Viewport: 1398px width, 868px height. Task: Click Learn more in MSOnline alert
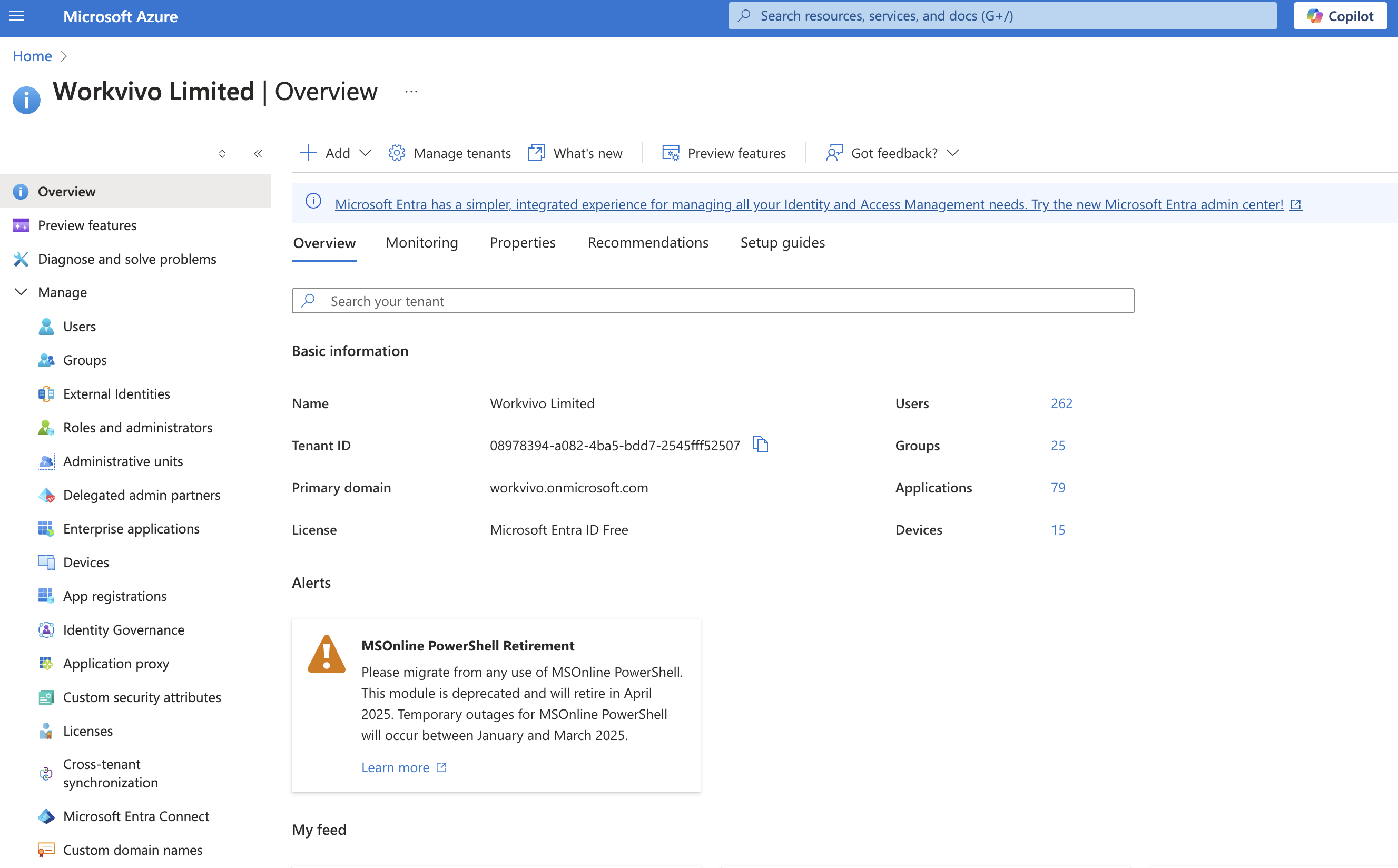point(403,767)
